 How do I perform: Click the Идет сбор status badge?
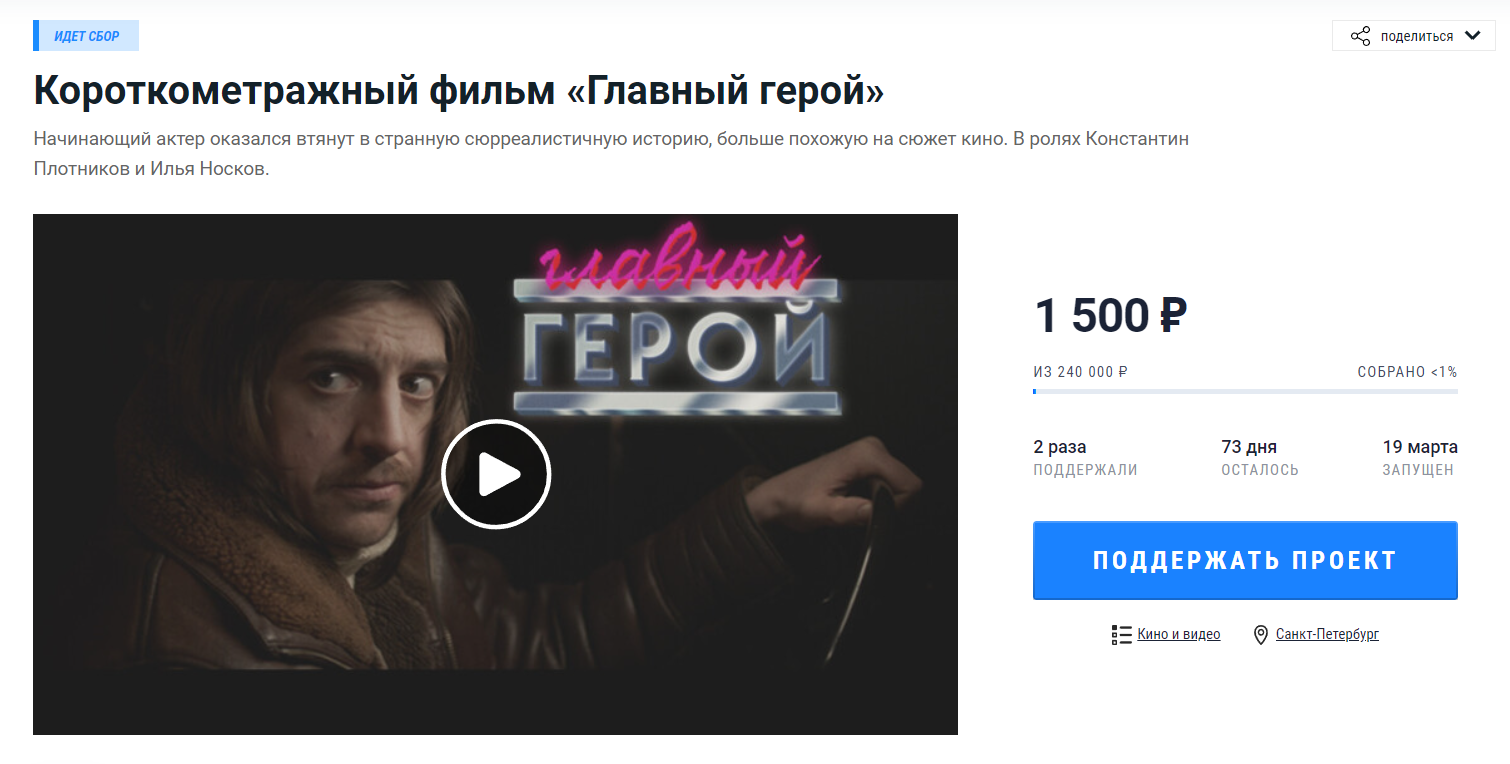(x=86, y=36)
